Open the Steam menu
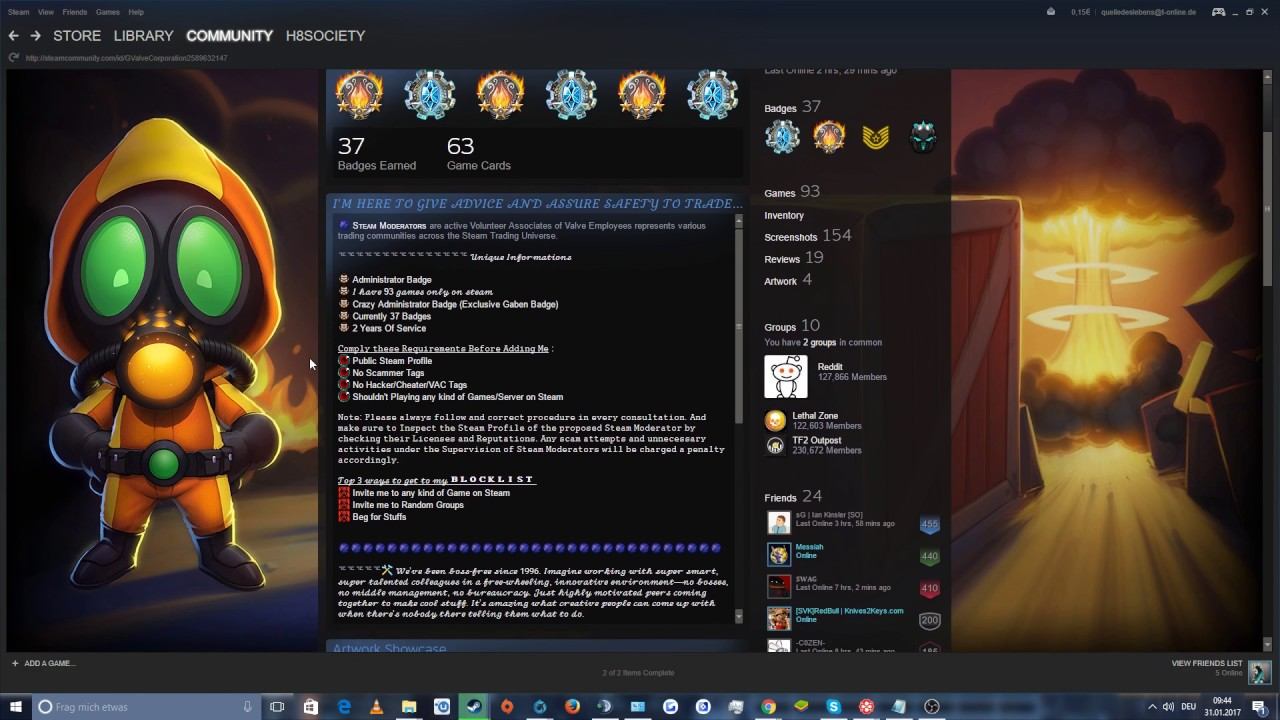Image resolution: width=1280 pixels, height=720 pixels. point(18,12)
